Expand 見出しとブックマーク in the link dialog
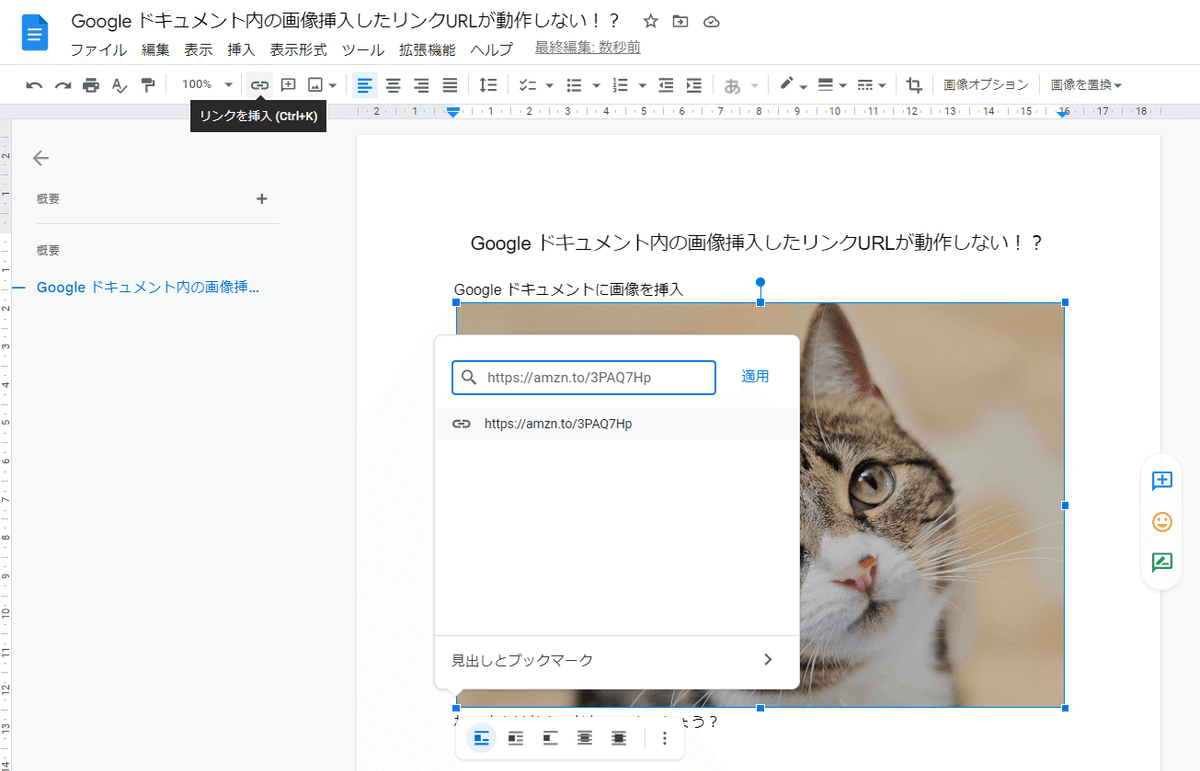Screen dimensions: 1200x771 [x=616, y=660]
